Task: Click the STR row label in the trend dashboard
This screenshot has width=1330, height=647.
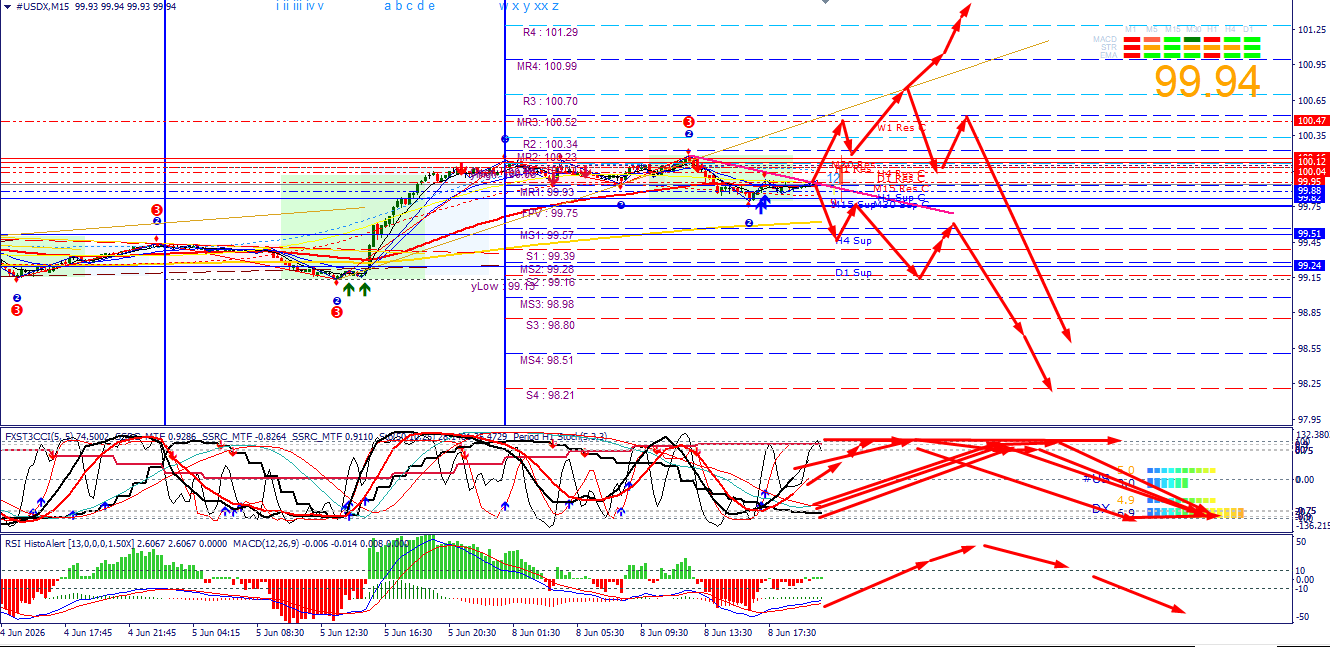Action: 1109,45
